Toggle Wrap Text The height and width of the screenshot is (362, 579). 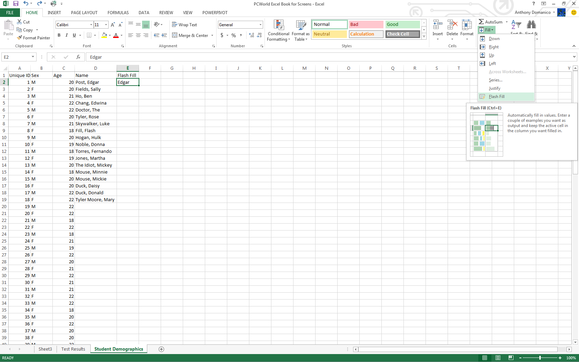click(x=185, y=25)
